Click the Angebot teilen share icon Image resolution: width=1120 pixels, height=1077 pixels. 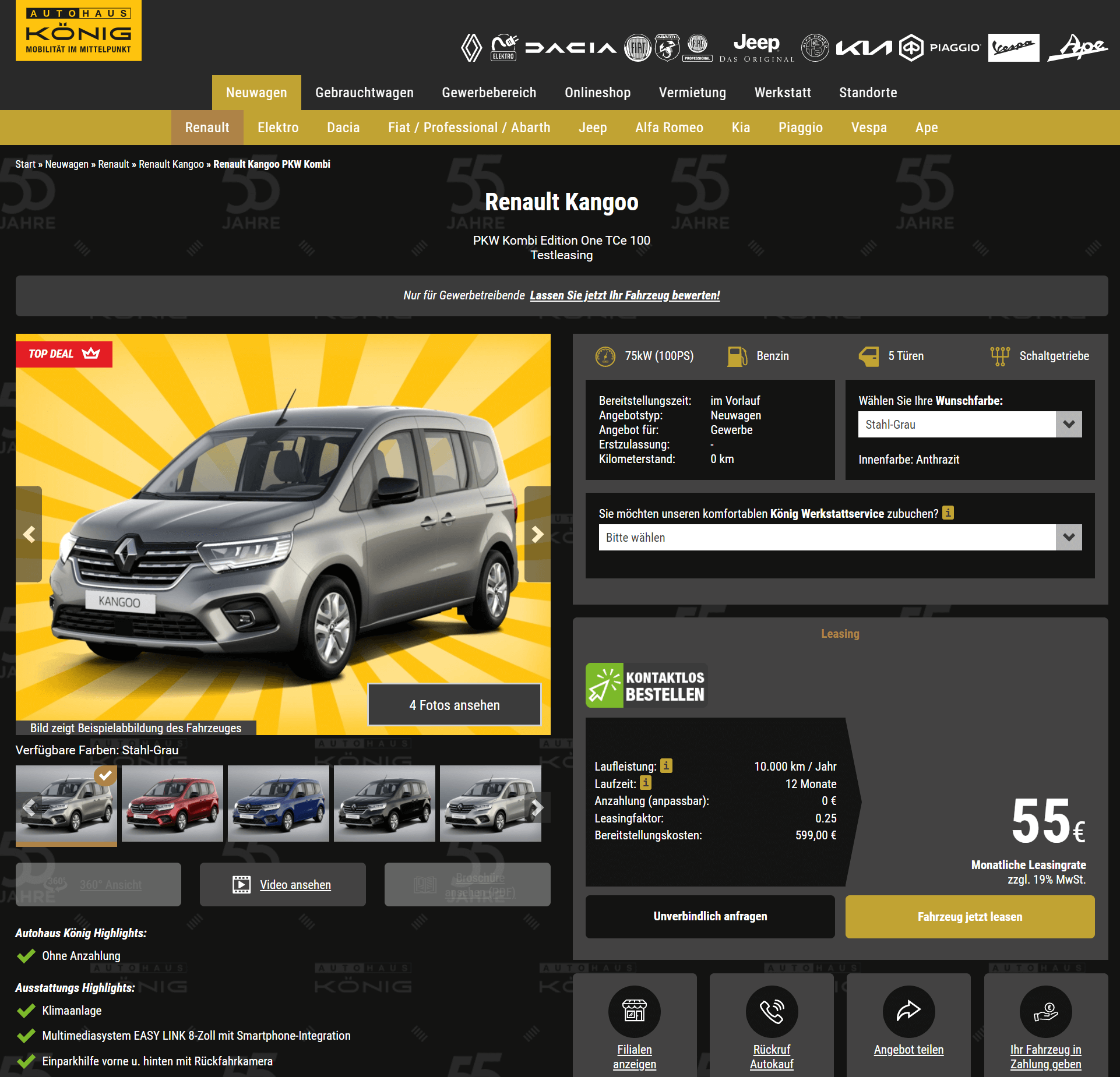(x=908, y=1011)
